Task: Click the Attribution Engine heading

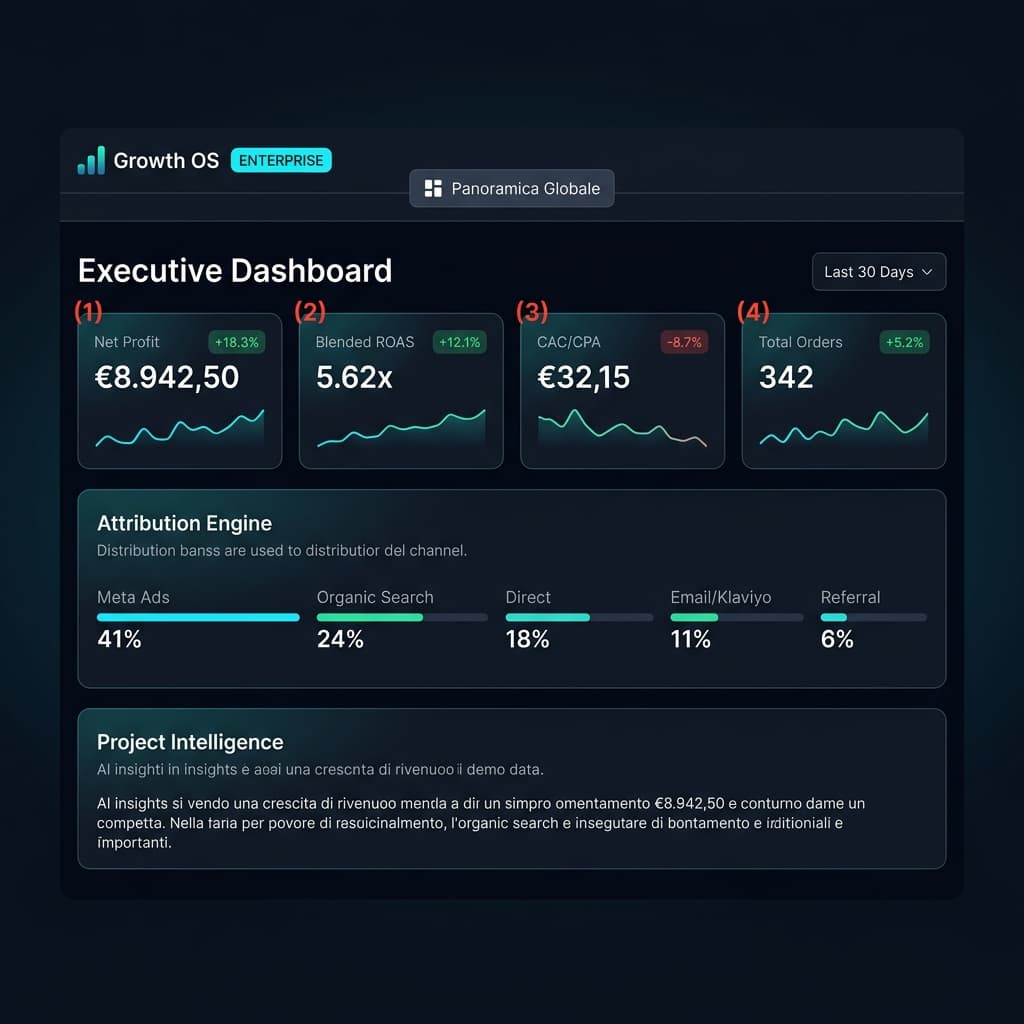Action: click(184, 524)
